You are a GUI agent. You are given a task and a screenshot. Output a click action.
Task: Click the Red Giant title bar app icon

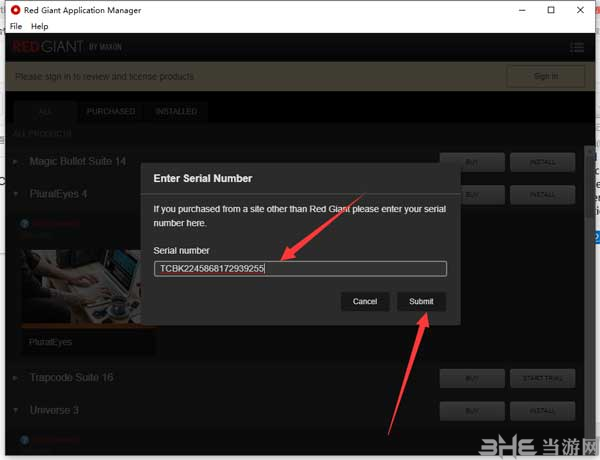[15, 10]
